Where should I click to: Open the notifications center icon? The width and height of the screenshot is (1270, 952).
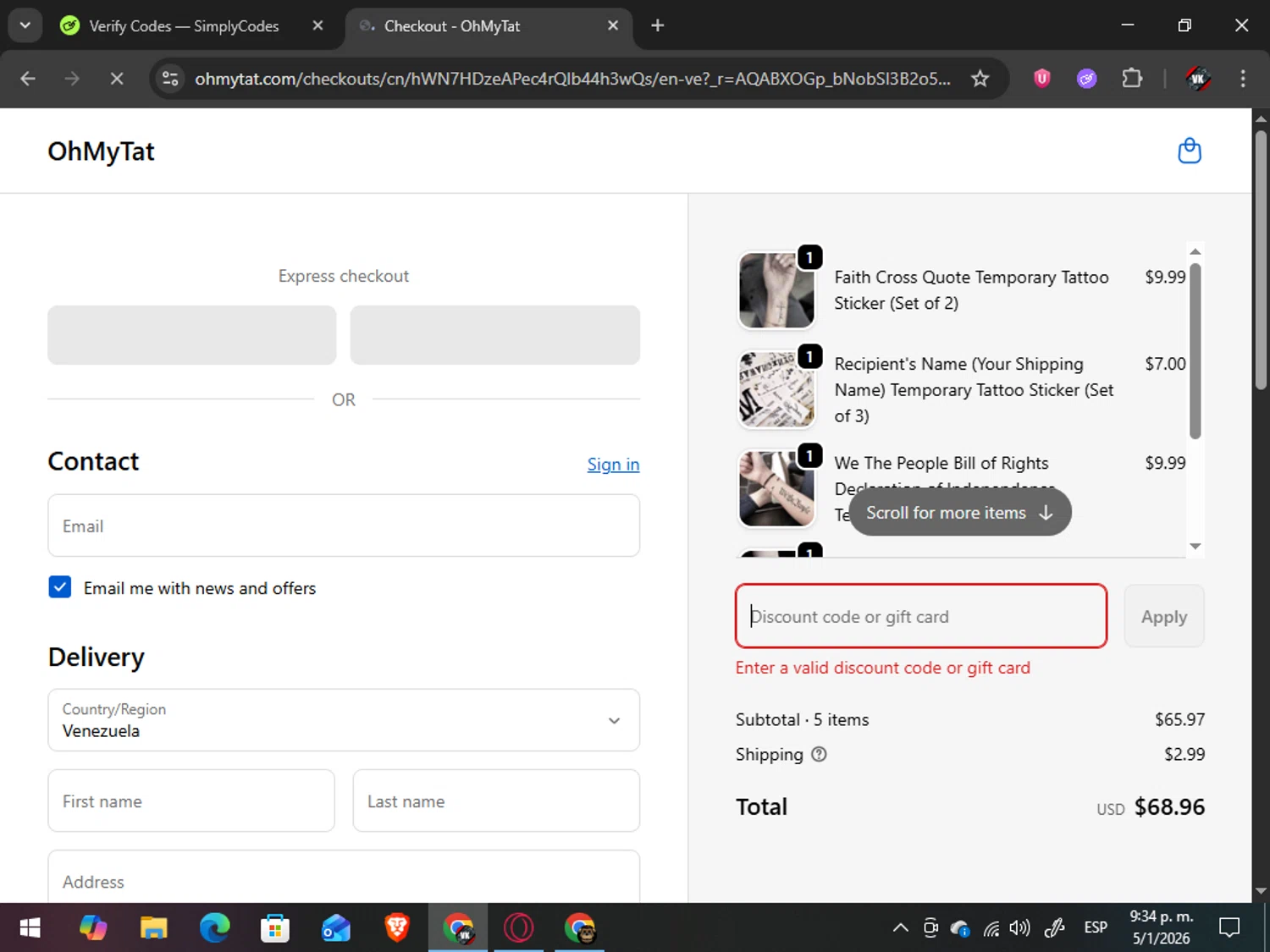1229,928
